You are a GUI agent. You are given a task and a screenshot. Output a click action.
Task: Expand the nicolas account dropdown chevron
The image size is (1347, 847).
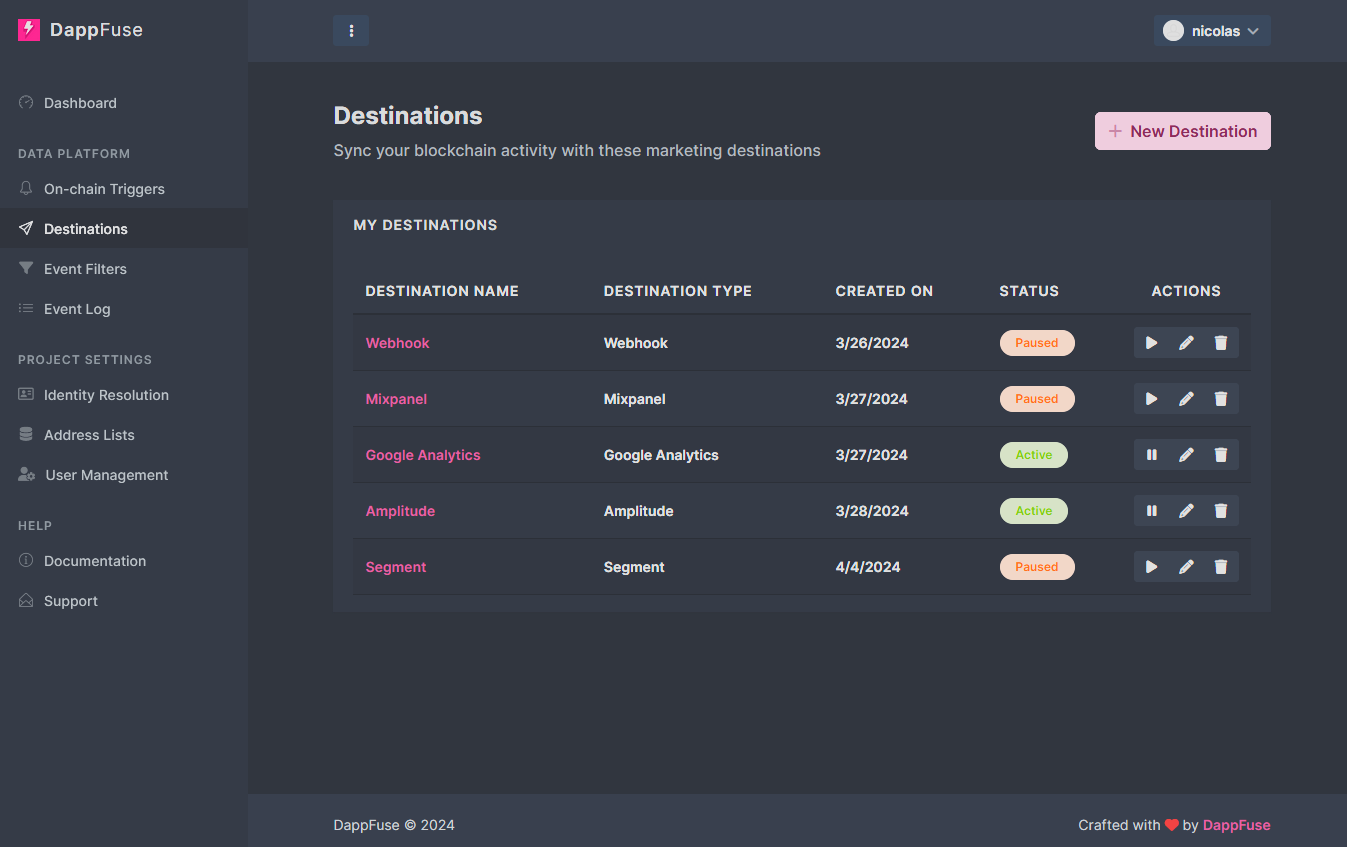1253,31
